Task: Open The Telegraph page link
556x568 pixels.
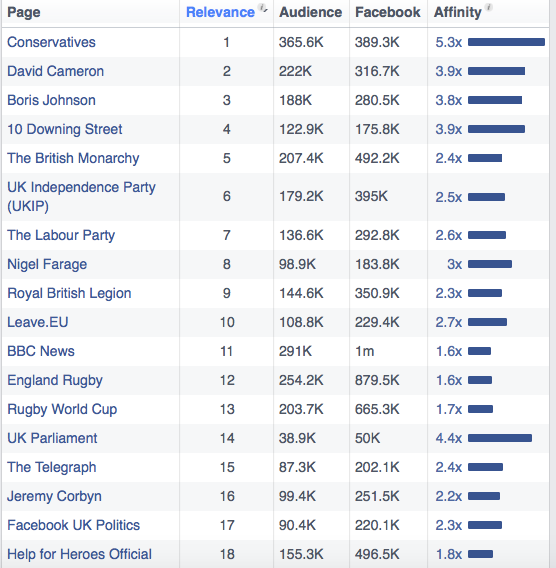Action: (x=52, y=467)
